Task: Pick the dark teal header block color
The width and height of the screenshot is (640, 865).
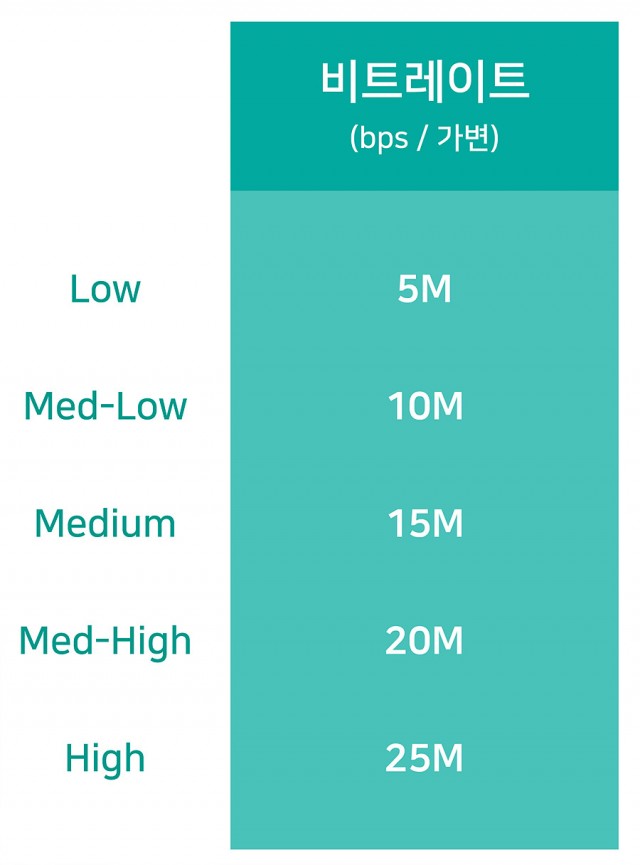Action: pos(424,106)
